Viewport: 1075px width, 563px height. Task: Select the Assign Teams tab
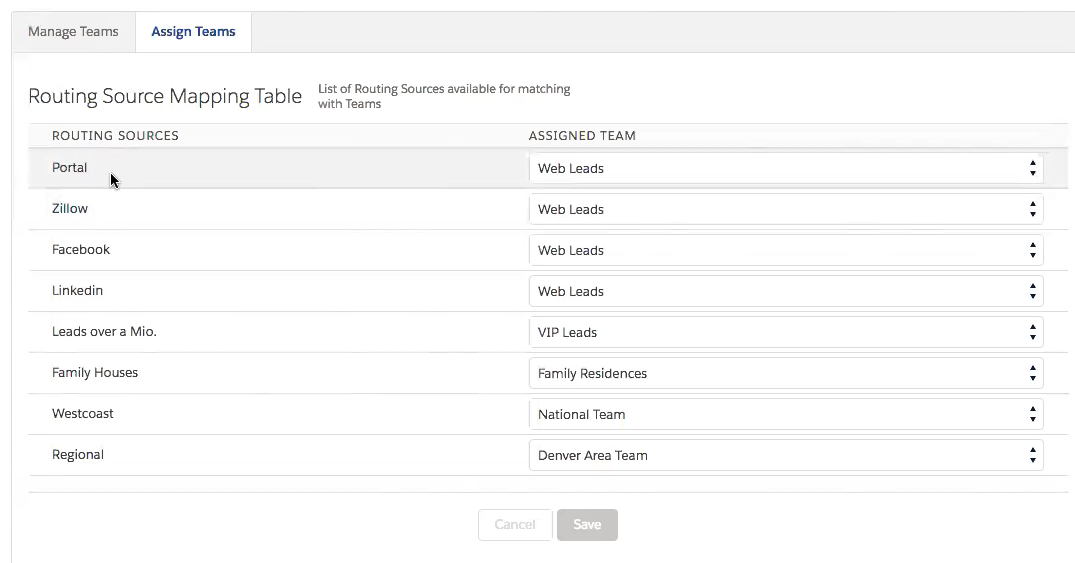(x=193, y=32)
